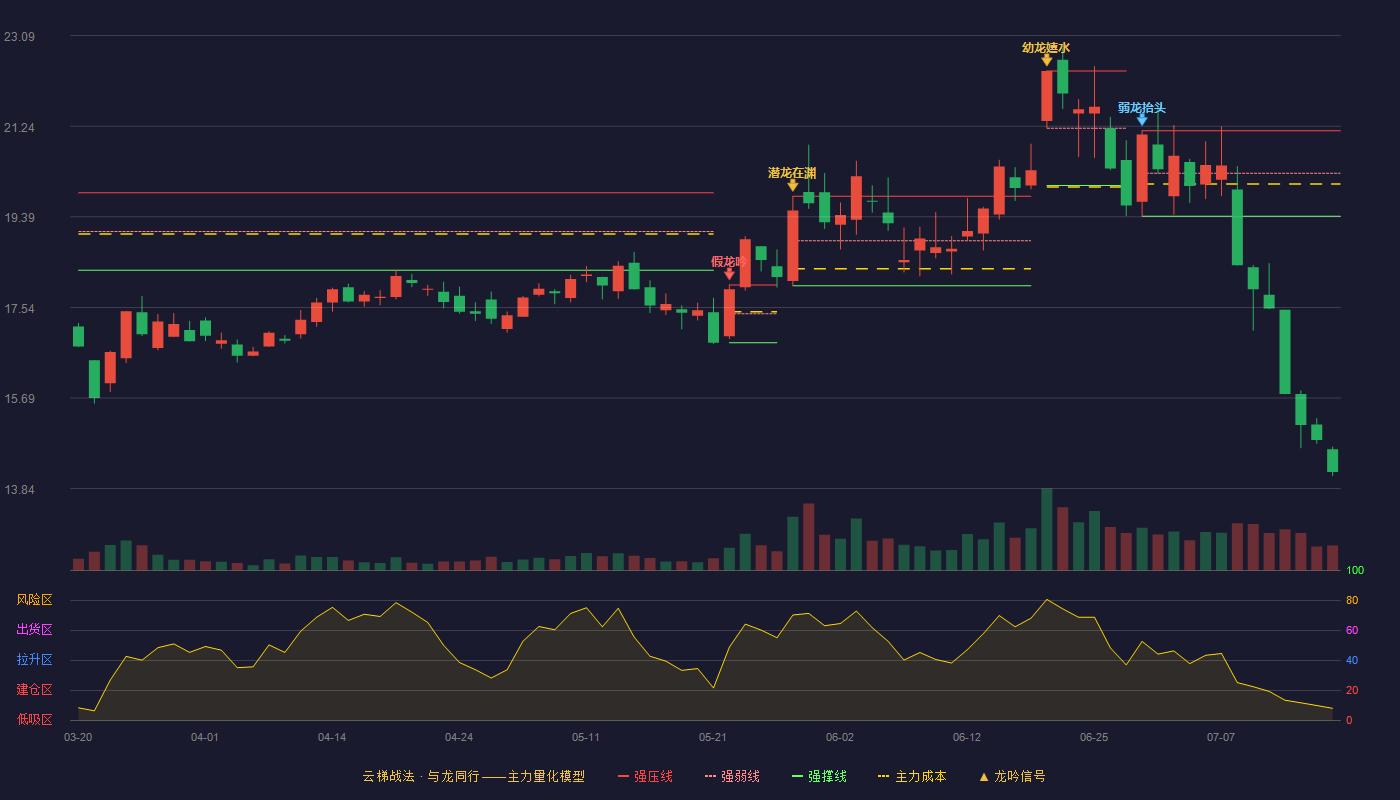The image size is (1400, 800).
Task: Click the 13.84 price axis label
Action: point(19,490)
